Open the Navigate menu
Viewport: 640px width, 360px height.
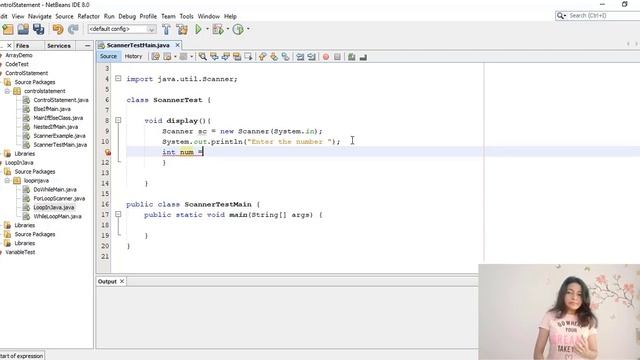[x=40, y=16]
